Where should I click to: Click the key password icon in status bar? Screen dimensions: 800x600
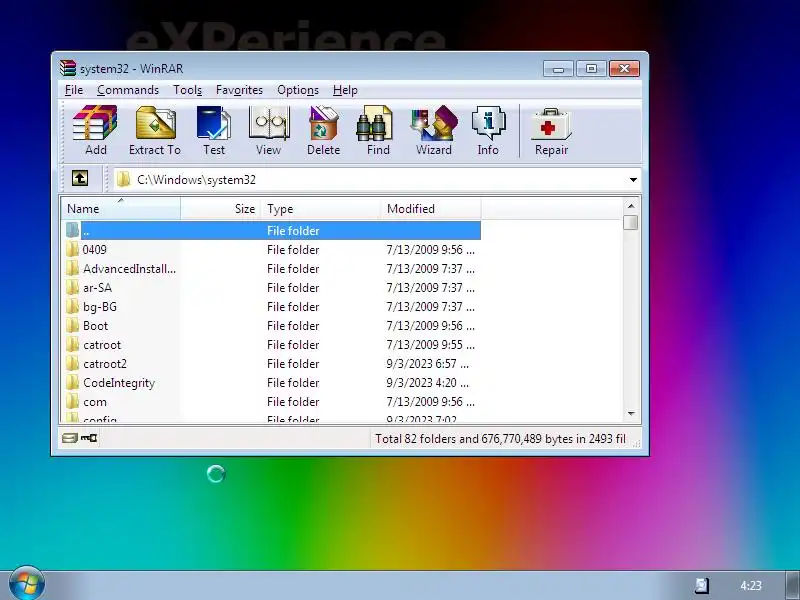tap(89, 438)
